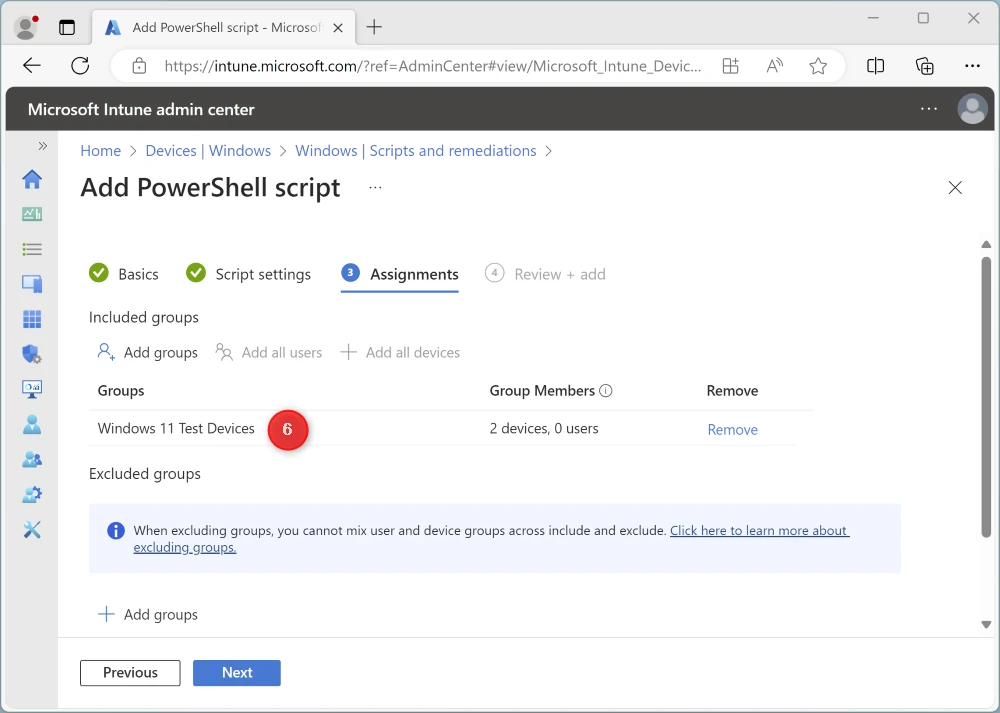Expand the left navigation menu
Image resolution: width=1000 pixels, height=713 pixels.
click(43, 146)
